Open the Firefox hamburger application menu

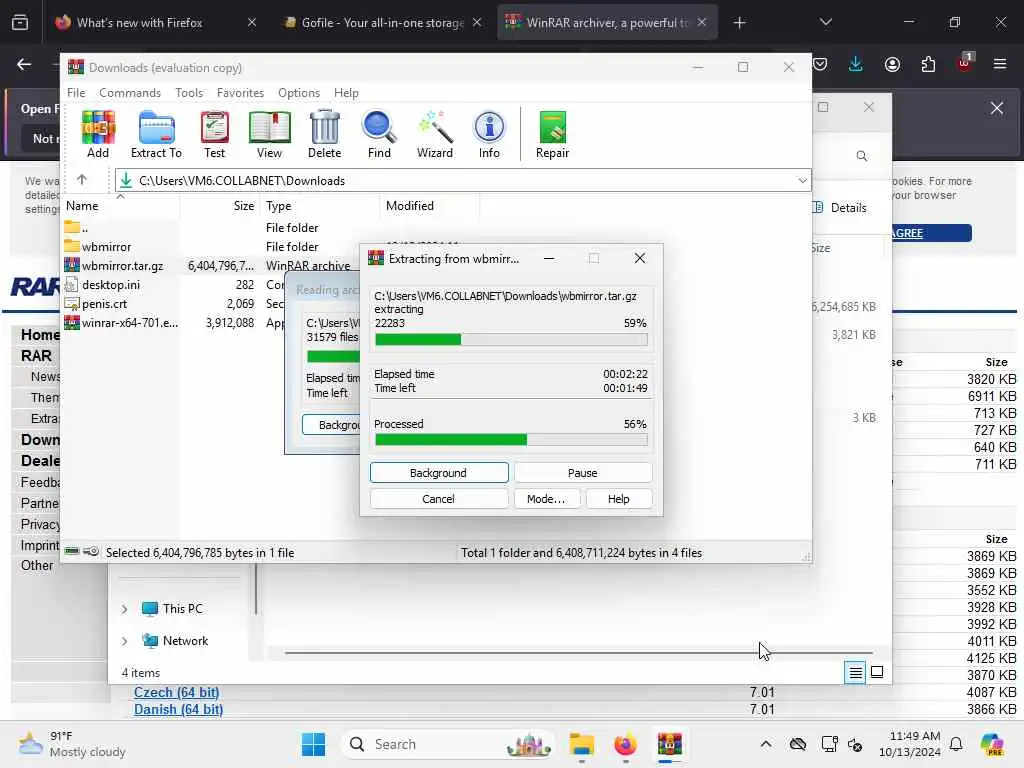pyautogui.click(x=1000, y=64)
